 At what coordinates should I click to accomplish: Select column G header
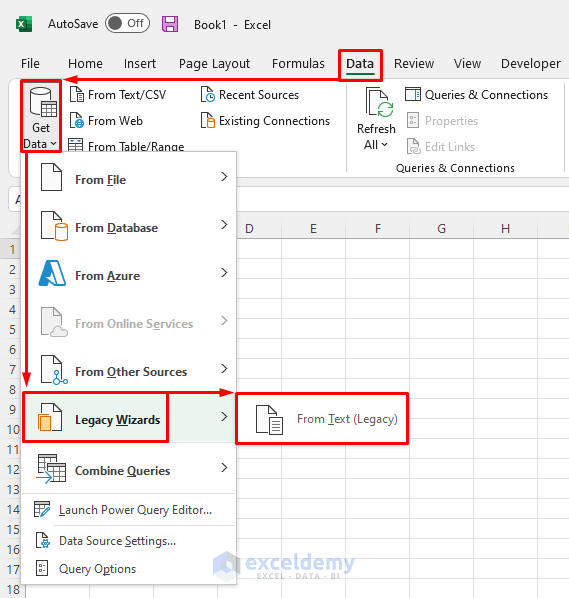[442, 229]
